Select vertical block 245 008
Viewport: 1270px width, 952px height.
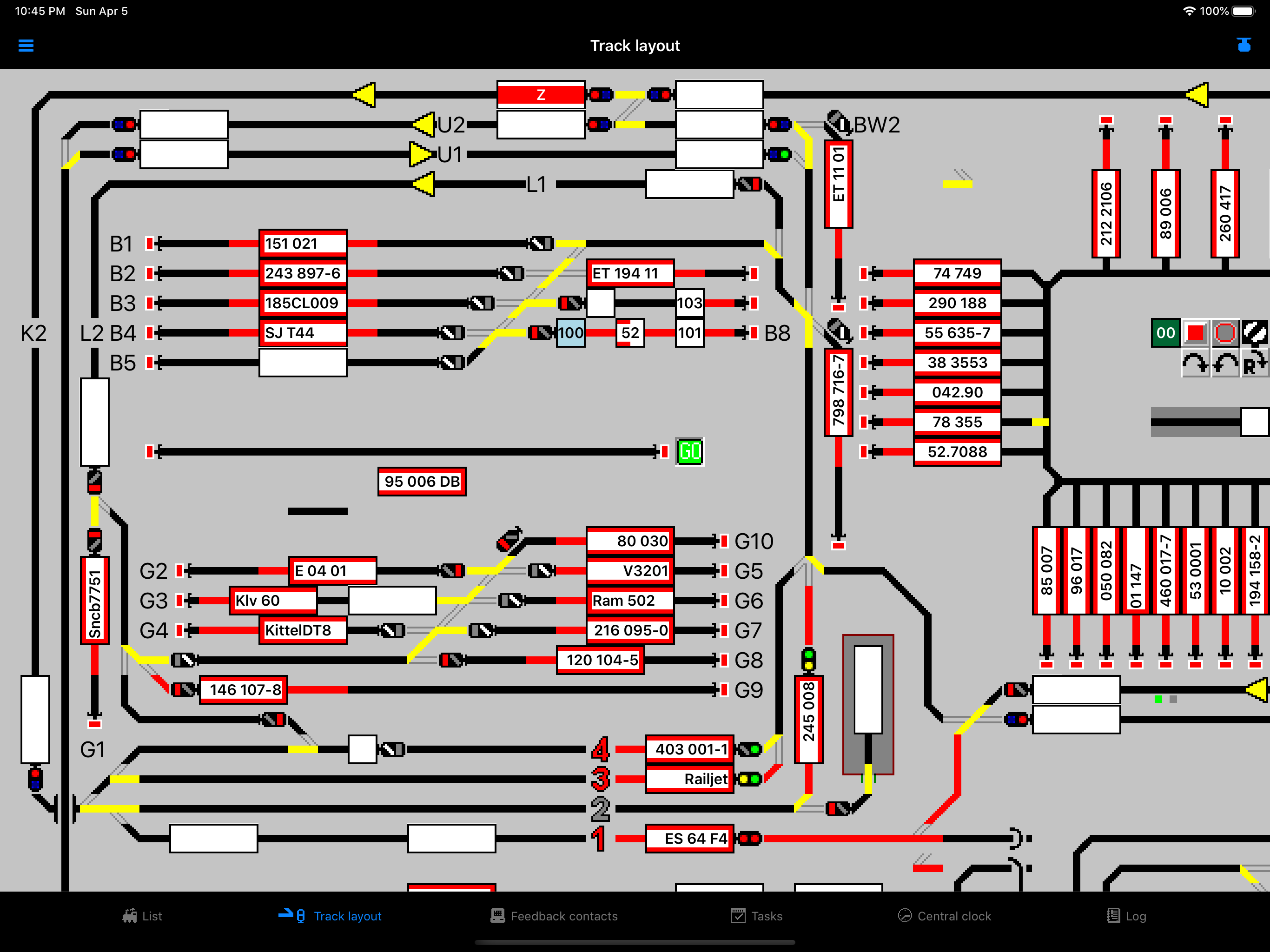(x=809, y=720)
